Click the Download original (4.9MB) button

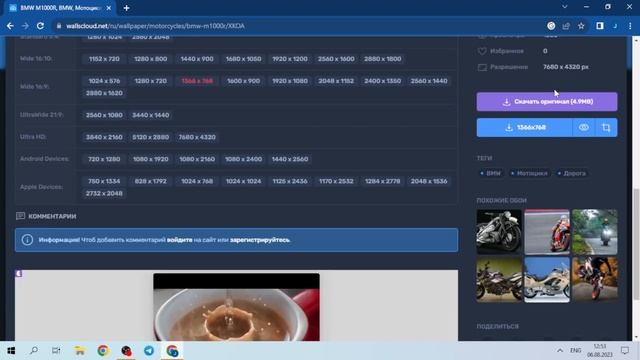point(547,101)
